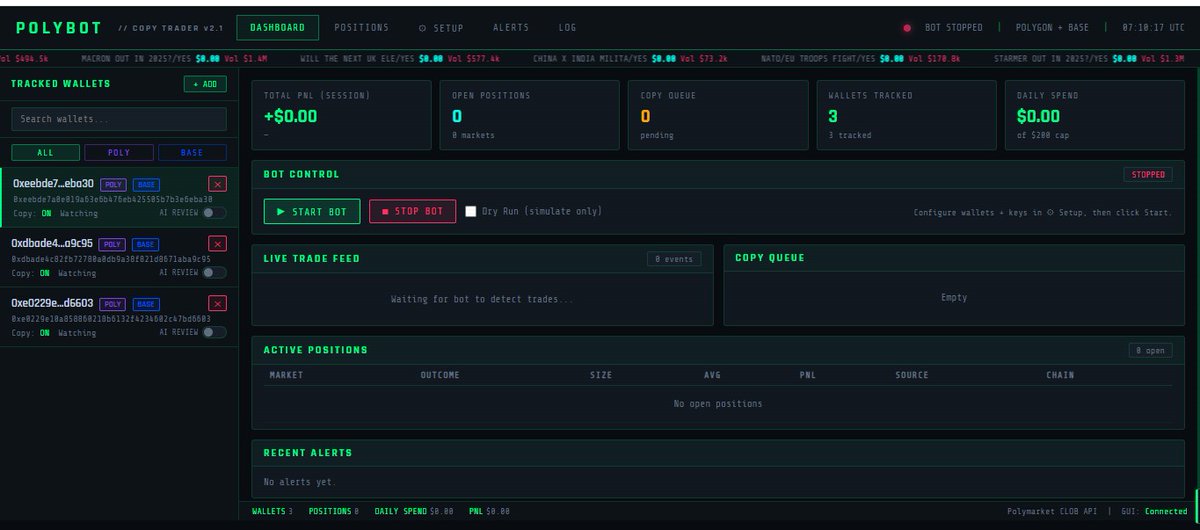This screenshot has height=530, width=1200.
Task: Click the 0 events badge in Live Trade Feed
Action: click(674, 259)
